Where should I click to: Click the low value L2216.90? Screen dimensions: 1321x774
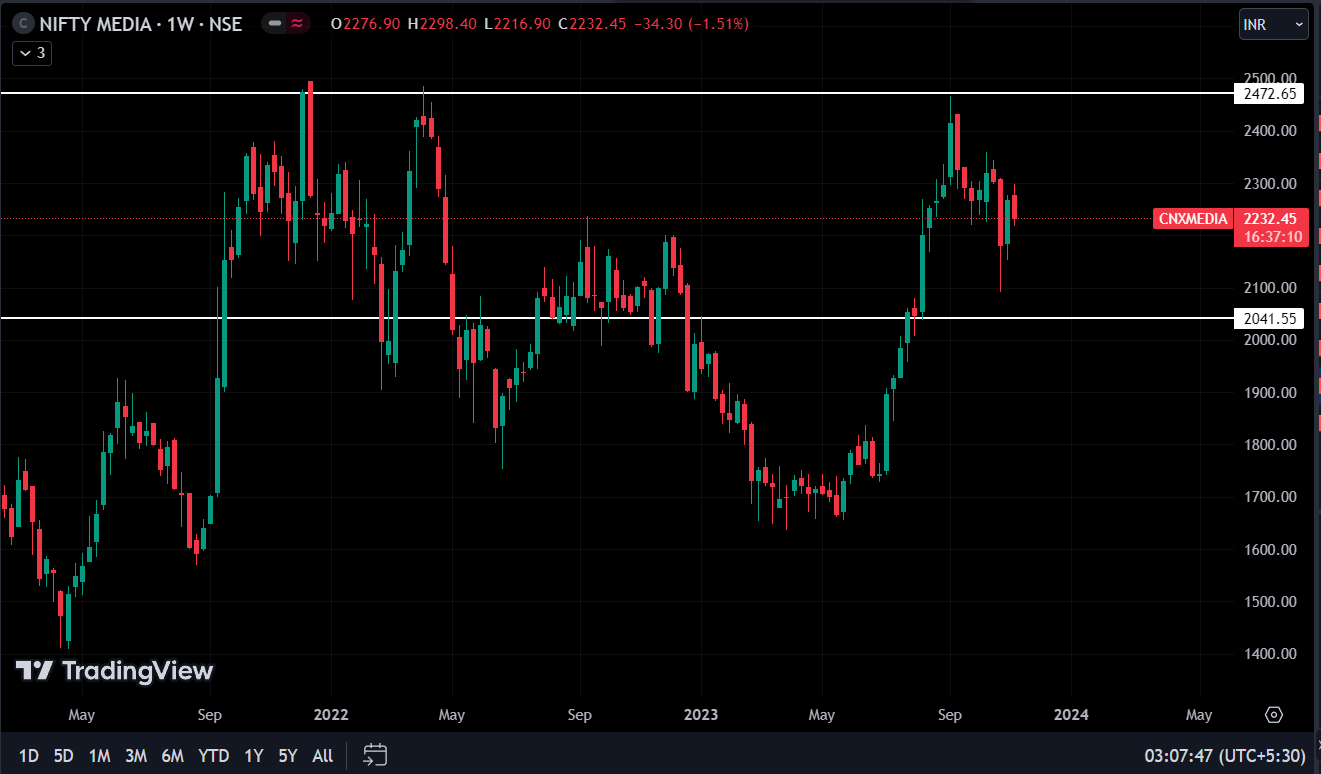coord(516,24)
